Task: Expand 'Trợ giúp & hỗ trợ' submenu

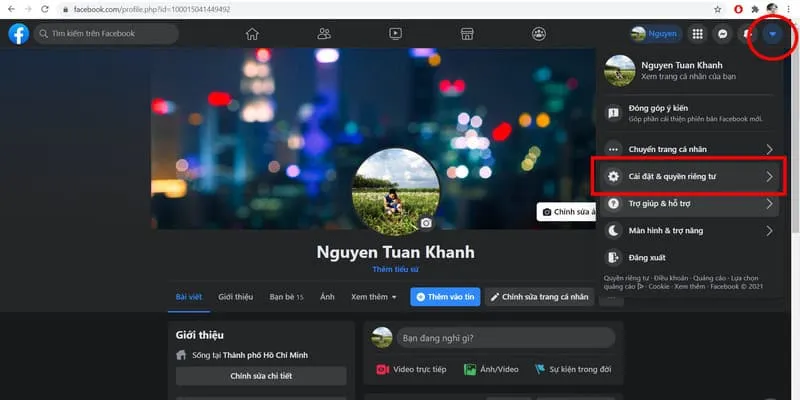Action: click(686, 204)
